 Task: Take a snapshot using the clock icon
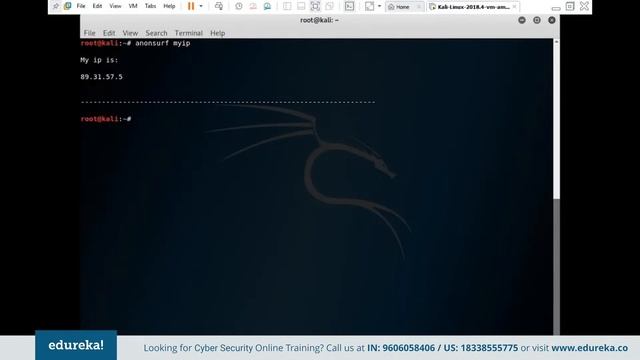[x=239, y=6]
